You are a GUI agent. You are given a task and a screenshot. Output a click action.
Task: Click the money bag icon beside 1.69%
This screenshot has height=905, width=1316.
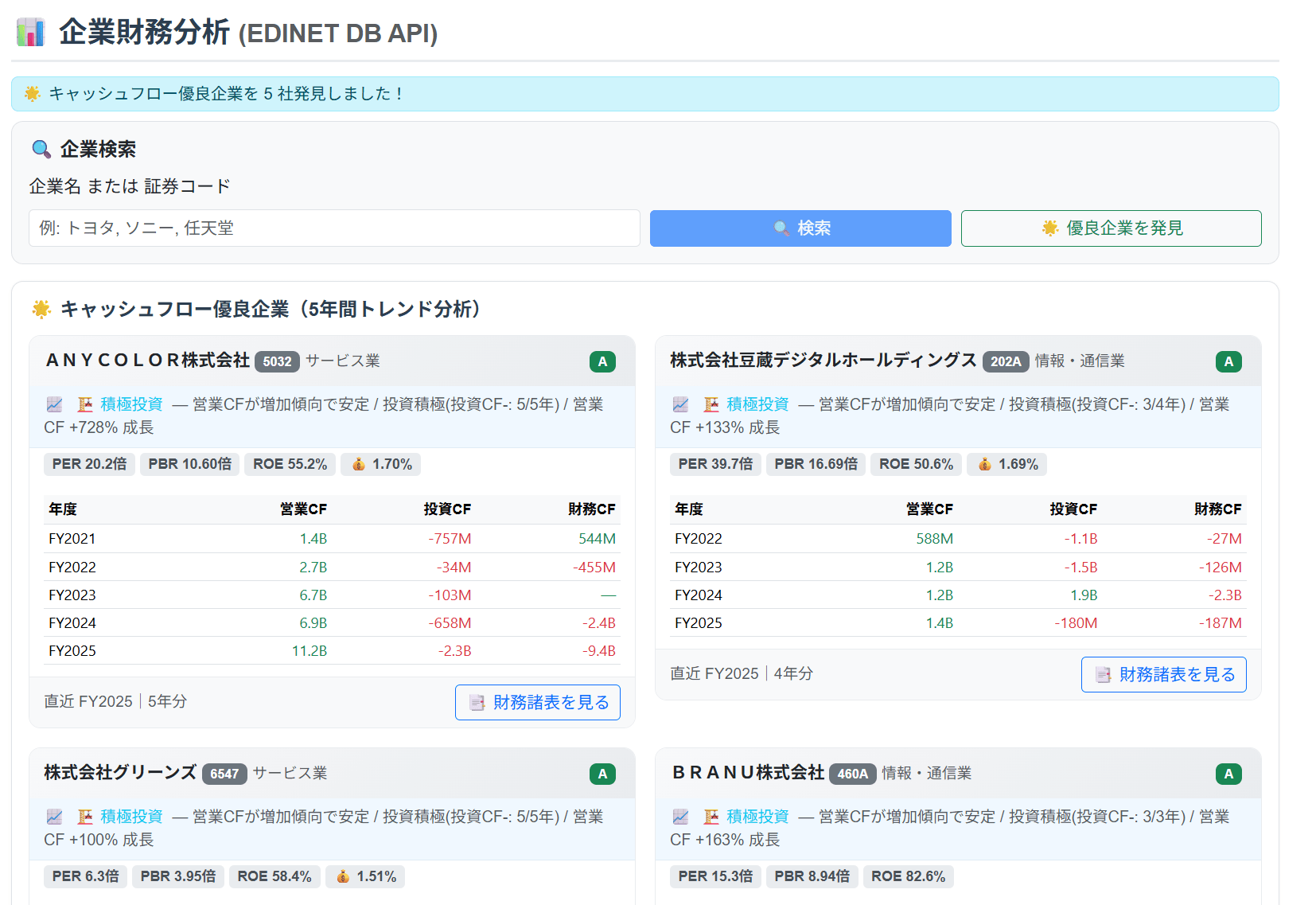click(985, 464)
